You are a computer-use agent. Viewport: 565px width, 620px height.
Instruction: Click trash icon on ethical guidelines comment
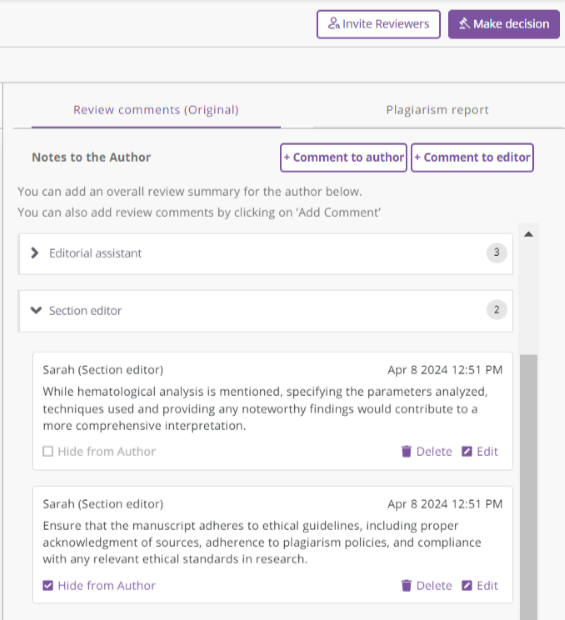click(x=406, y=585)
